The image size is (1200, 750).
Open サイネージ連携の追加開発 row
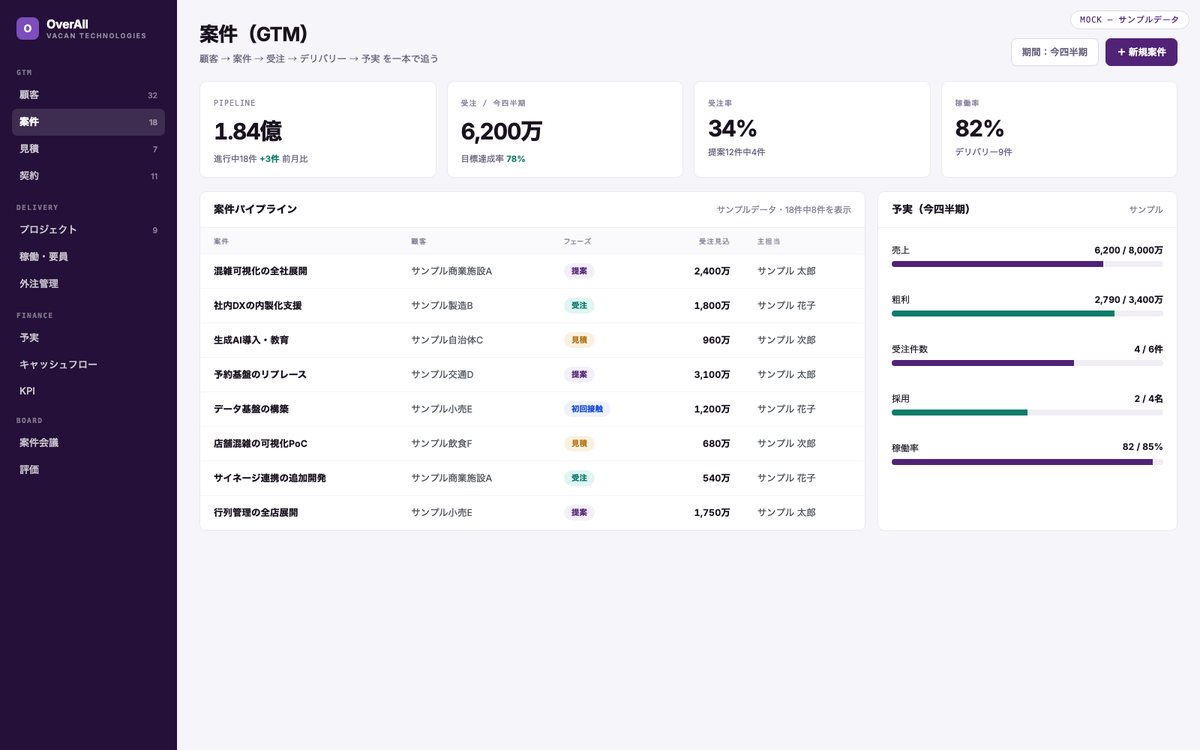click(x=532, y=478)
